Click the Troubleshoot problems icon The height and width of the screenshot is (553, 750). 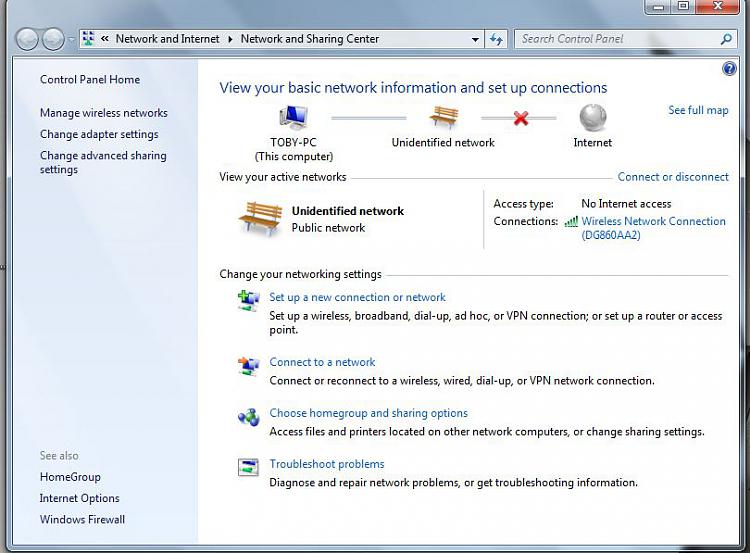click(248, 467)
